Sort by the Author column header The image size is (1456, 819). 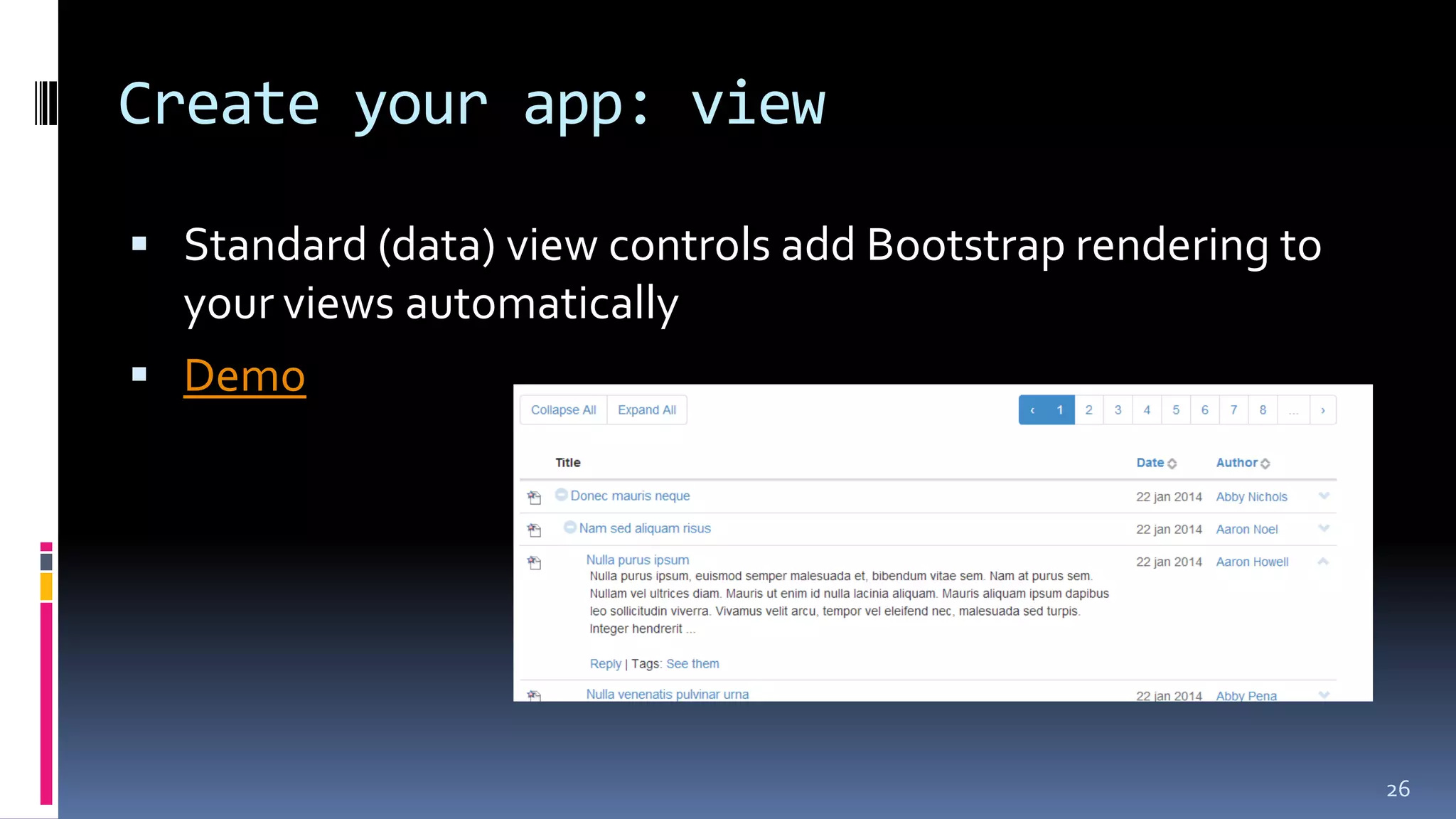1237,463
